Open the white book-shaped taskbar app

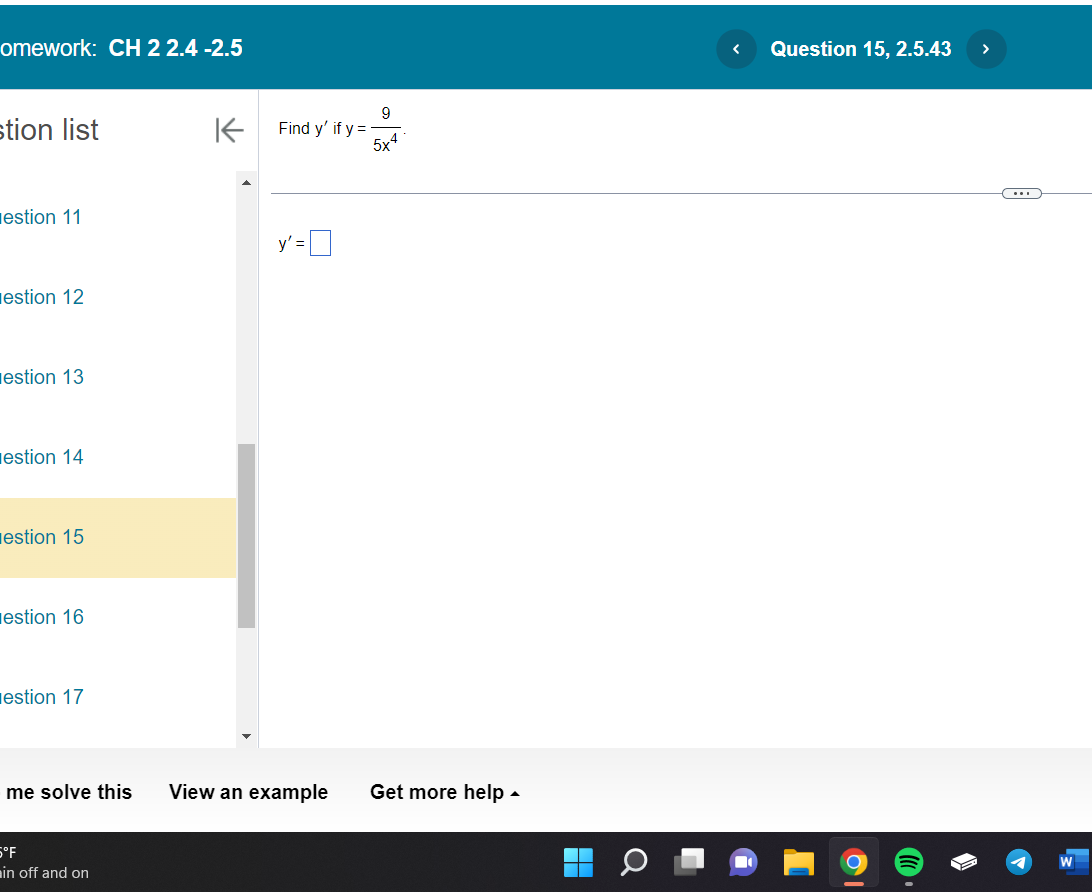click(964, 862)
